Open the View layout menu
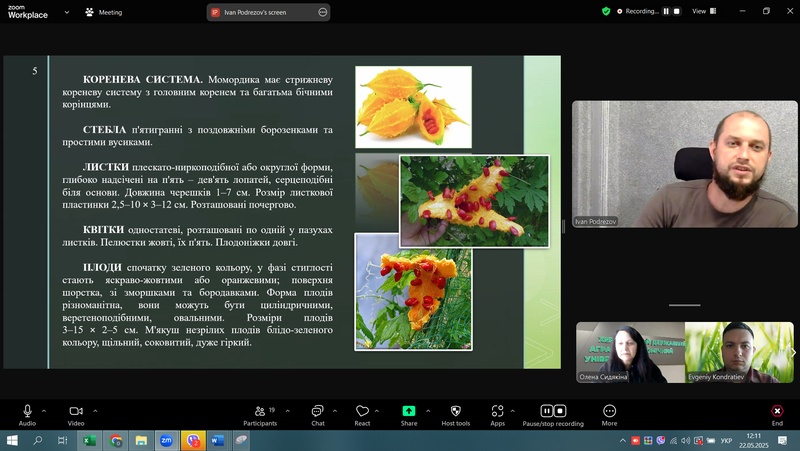The width and height of the screenshot is (800, 451). pos(704,11)
